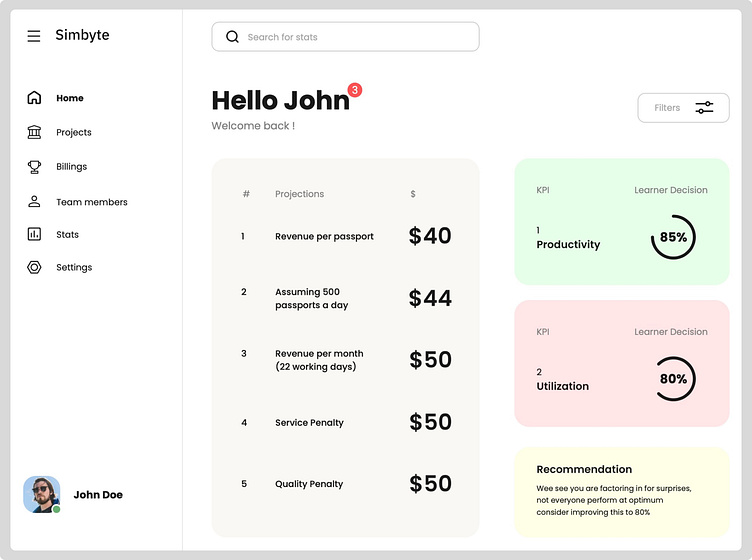Screen dimensions: 752x560
Task: Click the 80% Utilization progress ring
Action: [674, 379]
